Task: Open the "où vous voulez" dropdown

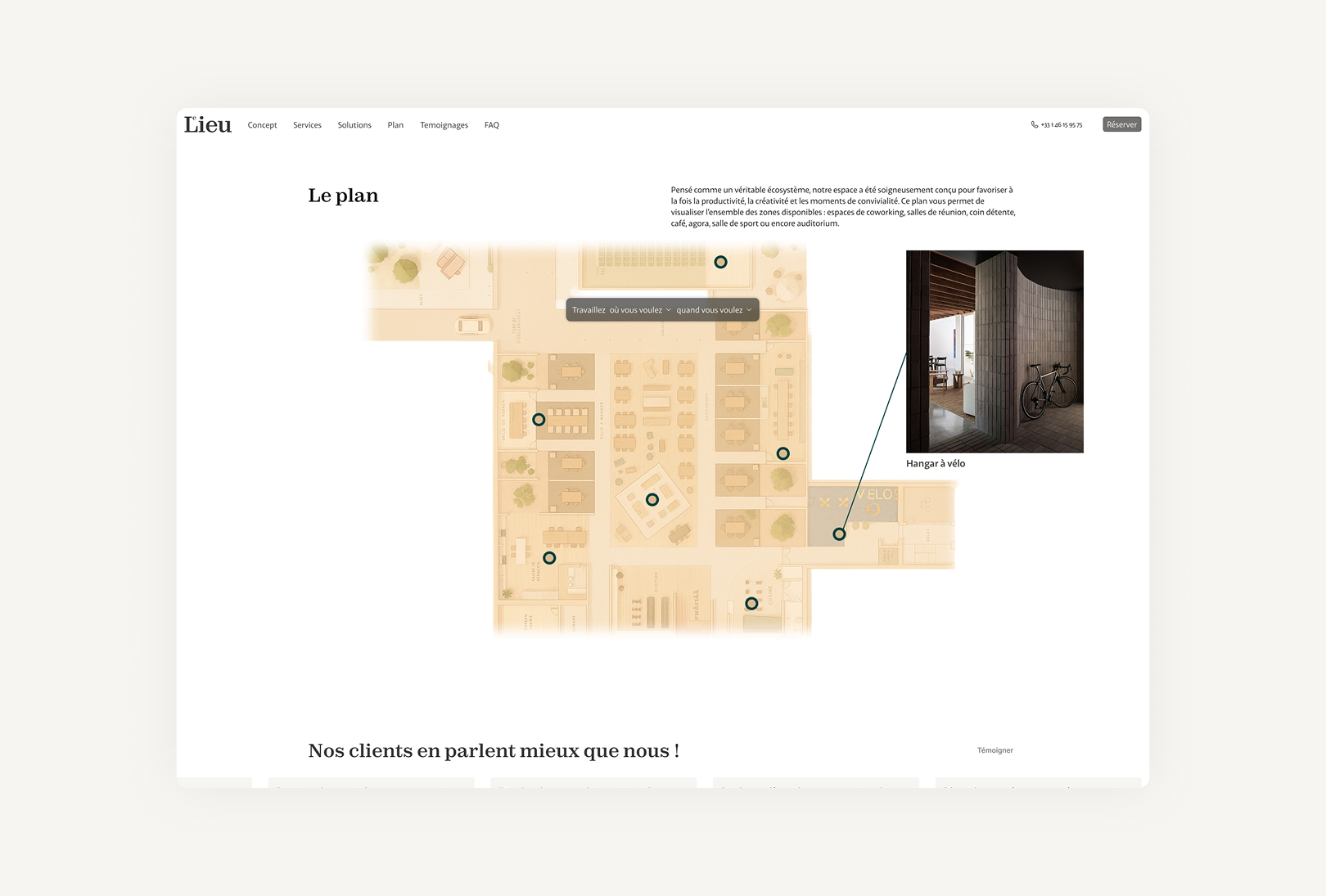Action: coord(640,310)
